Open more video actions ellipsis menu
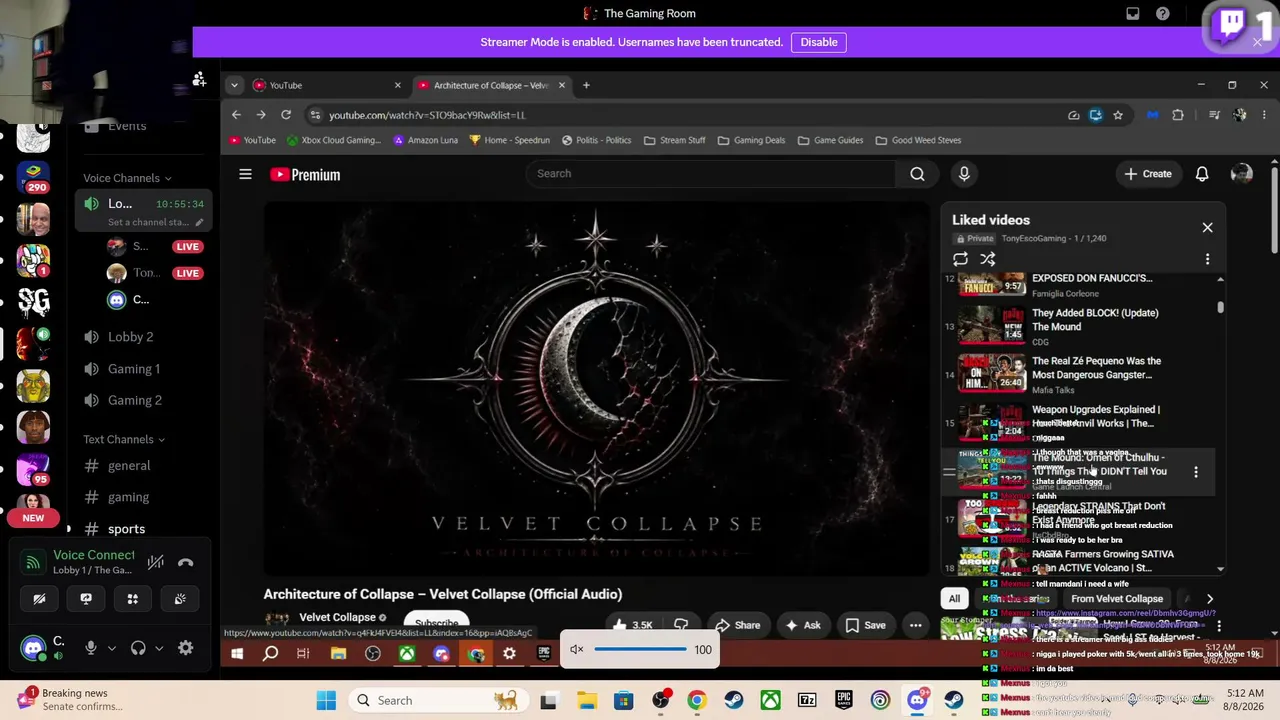 coord(915,625)
